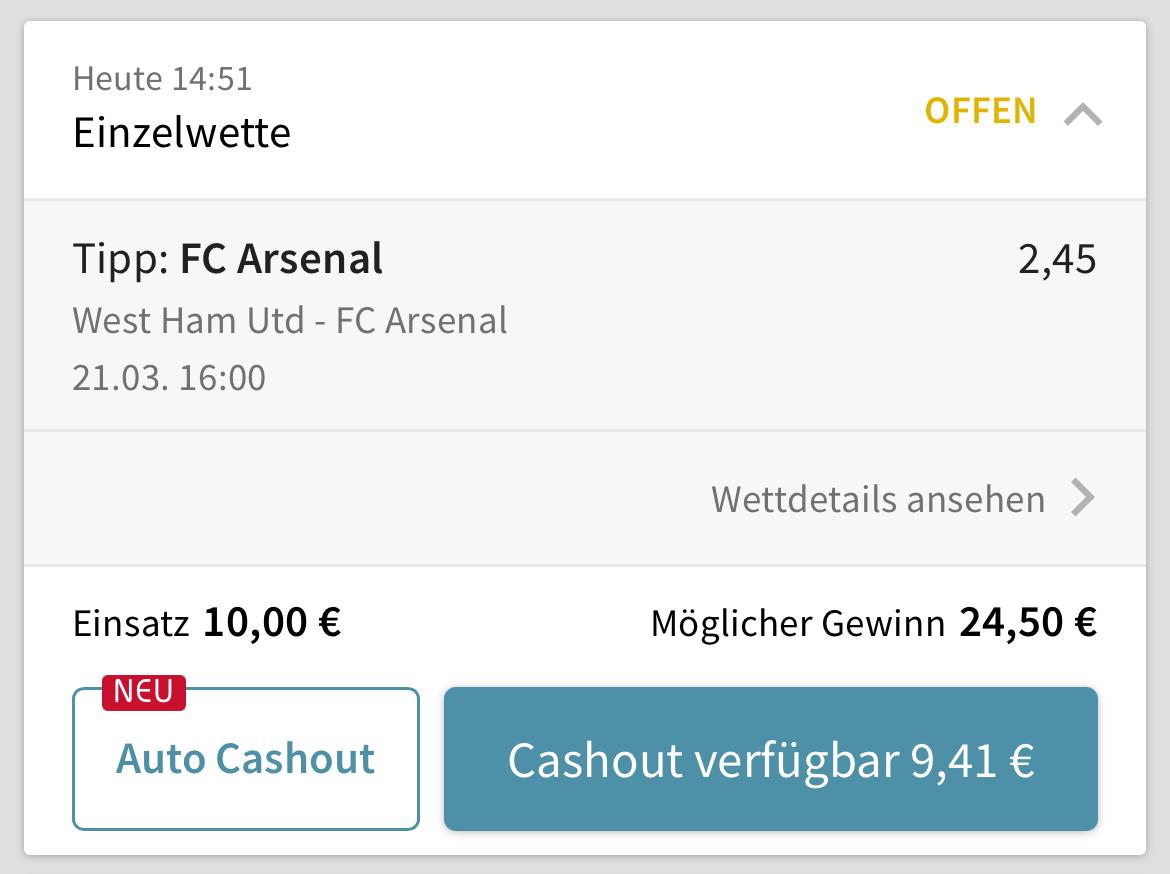
Task: Click the red NEU badge
Action: [144, 691]
